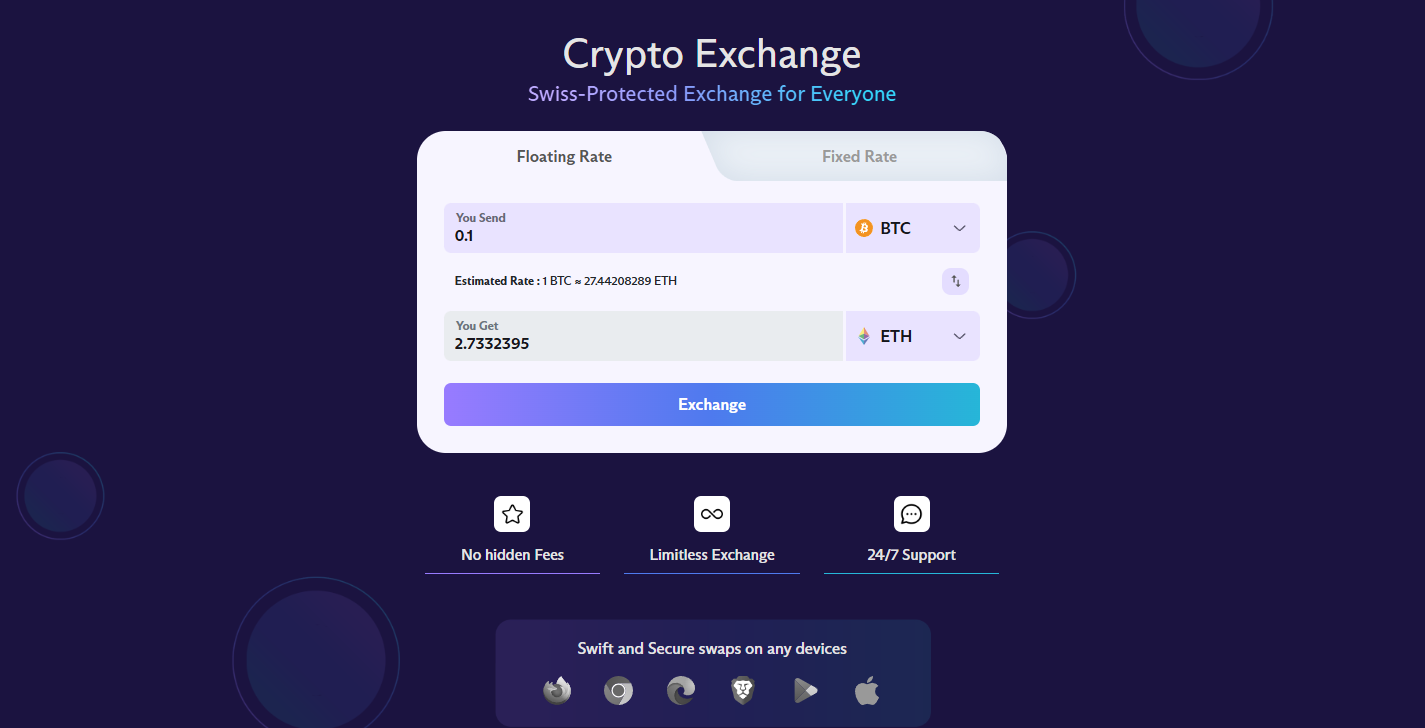Click the Microsoft Edge icon
Viewport: 1425px width, 728px height.
click(x=680, y=690)
